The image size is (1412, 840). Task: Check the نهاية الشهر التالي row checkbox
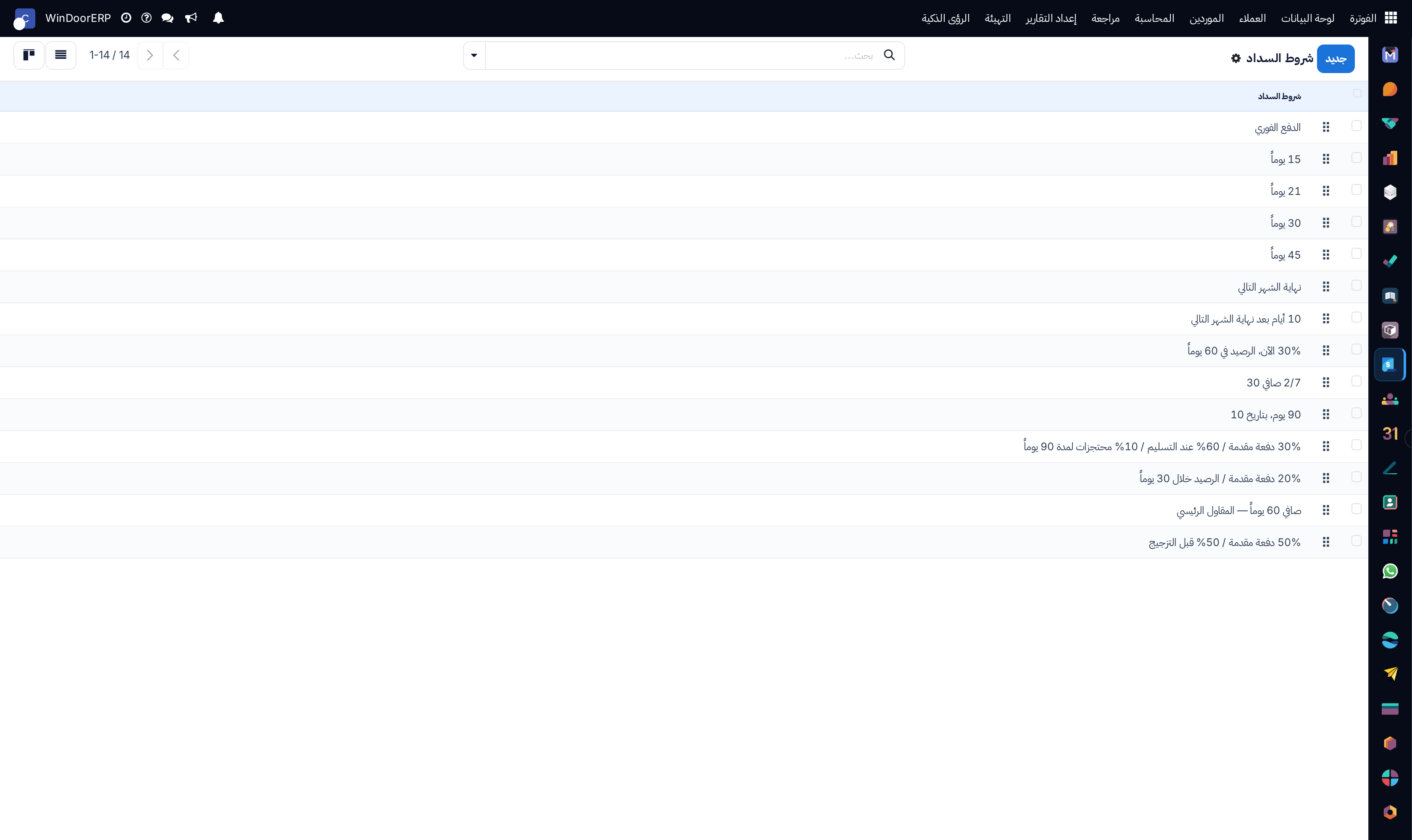pos(1356,285)
